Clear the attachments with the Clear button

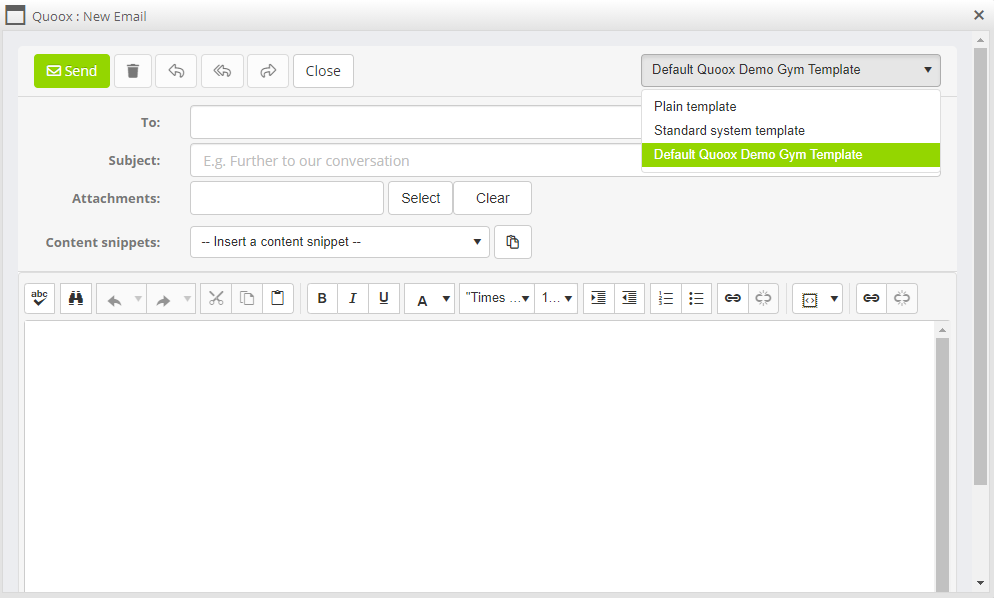coord(493,198)
